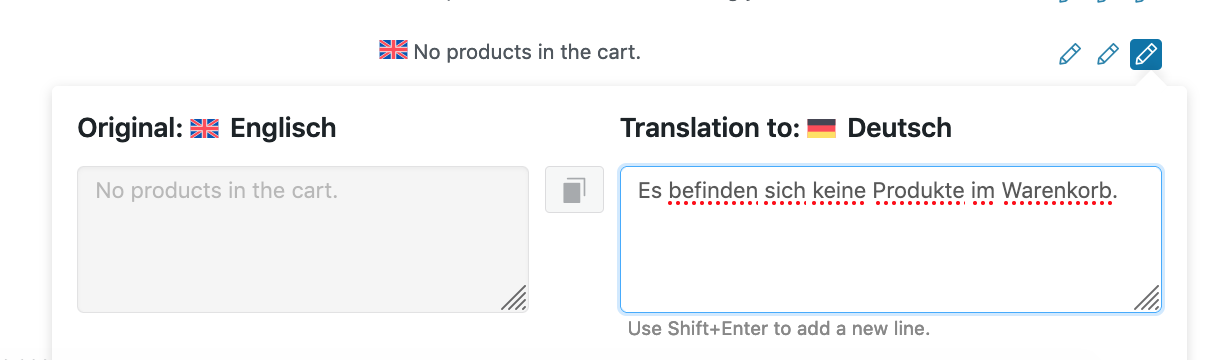The height and width of the screenshot is (360, 1212).
Task: Click the middle pencil edit icon
Action: coord(1108,54)
